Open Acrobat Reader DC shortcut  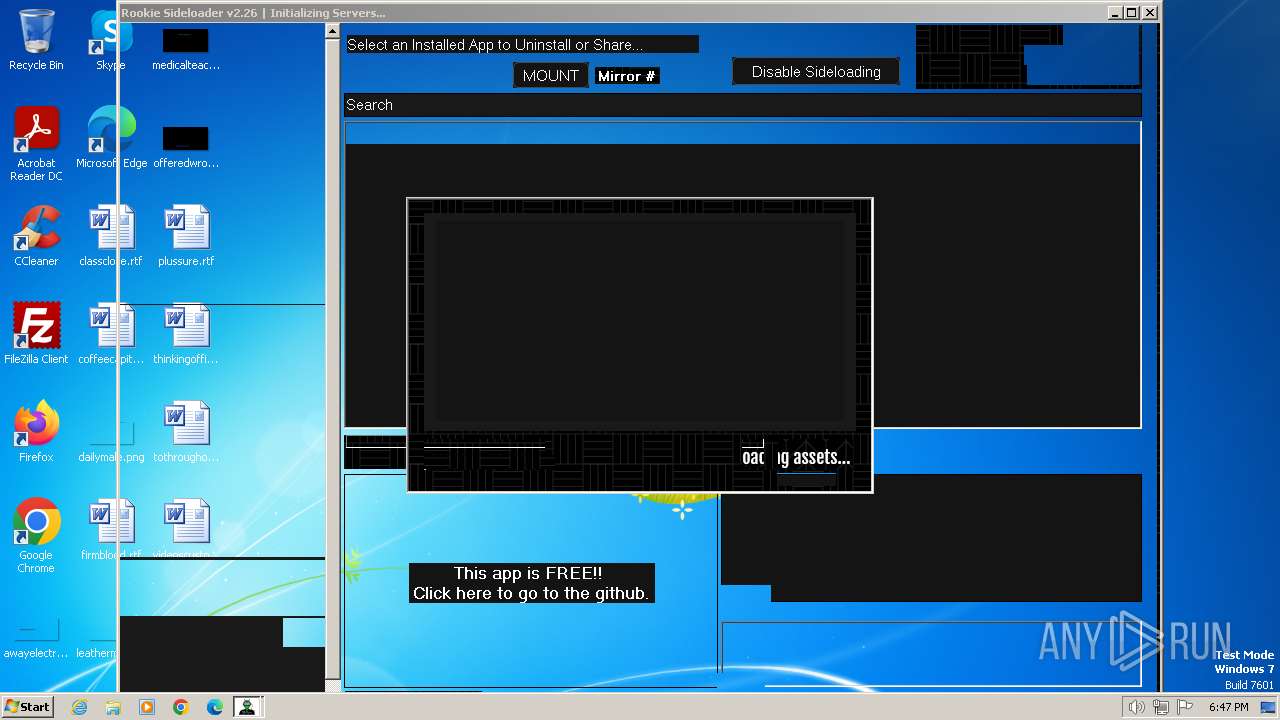point(36,144)
